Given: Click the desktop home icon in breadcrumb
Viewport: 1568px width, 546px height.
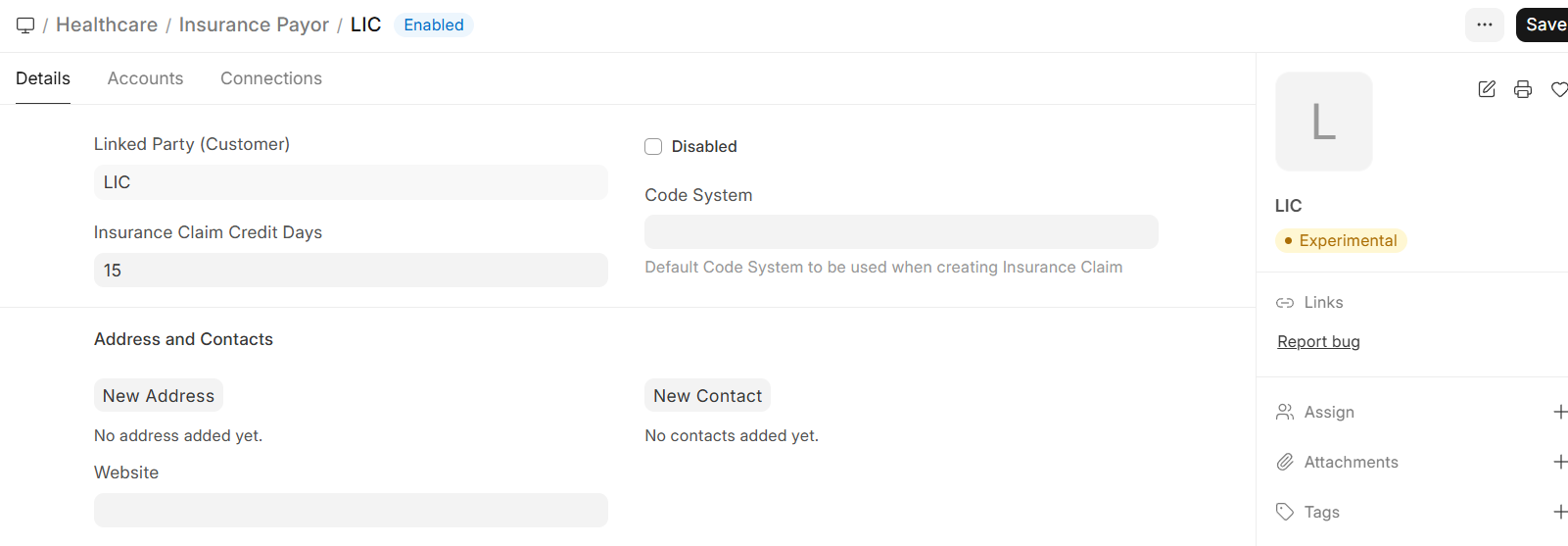Looking at the screenshot, I should coord(25,25).
